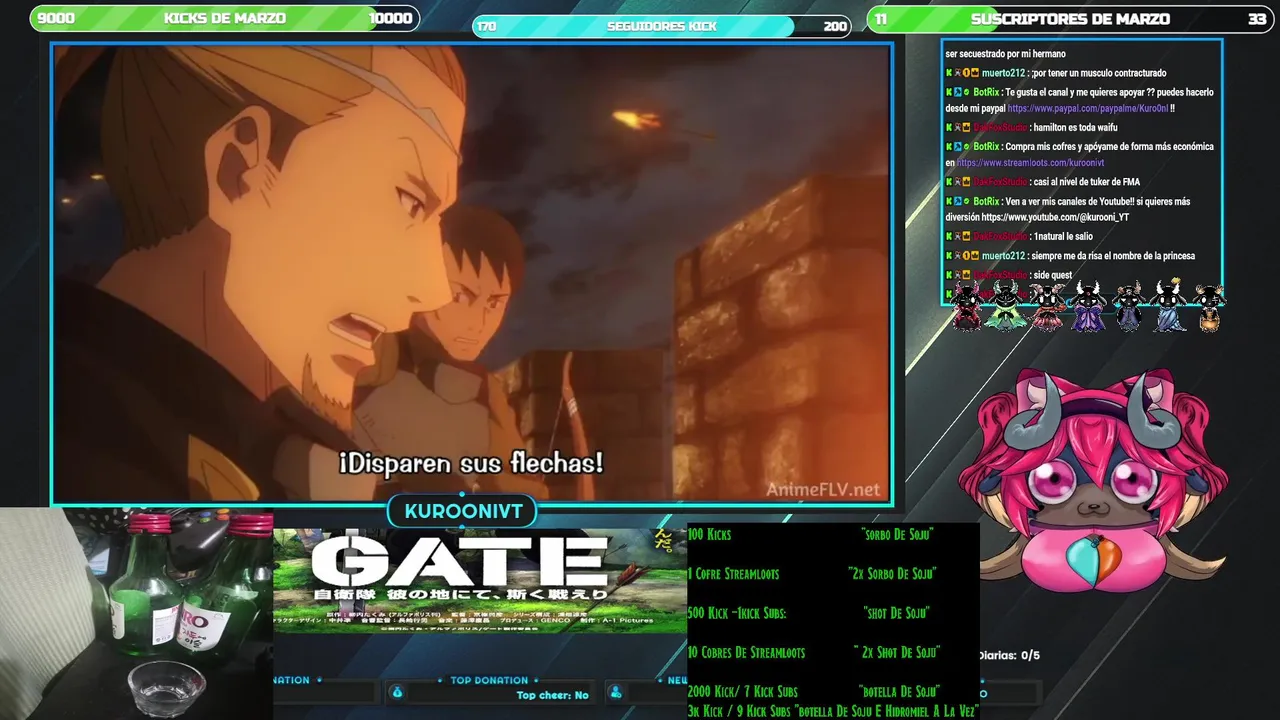Click the Suscriptores de Marzo progress bar

click(1070, 18)
